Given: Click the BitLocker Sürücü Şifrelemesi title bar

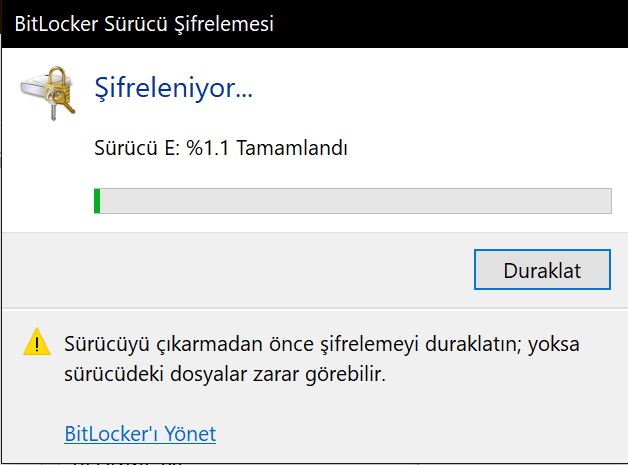Looking at the screenshot, I should 314,22.
